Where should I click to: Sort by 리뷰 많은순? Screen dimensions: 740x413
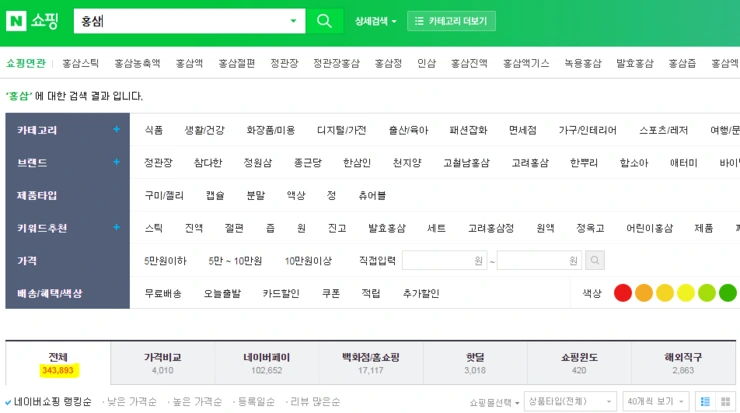[x=315, y=402]
